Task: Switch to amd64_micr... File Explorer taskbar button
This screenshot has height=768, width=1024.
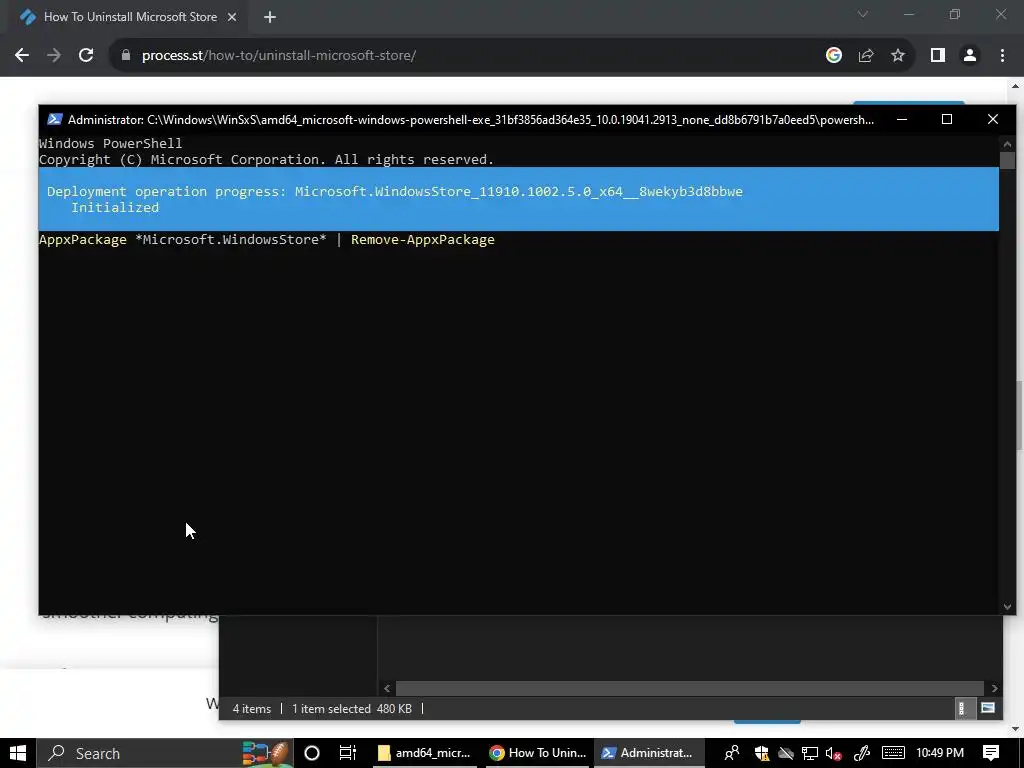Action: pyautogui.click(x=424, y=753)
